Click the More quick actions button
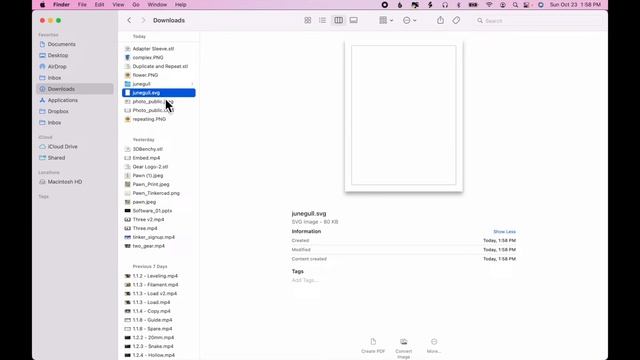The width and height of the screenshot is (640, 360). point(434,346)
